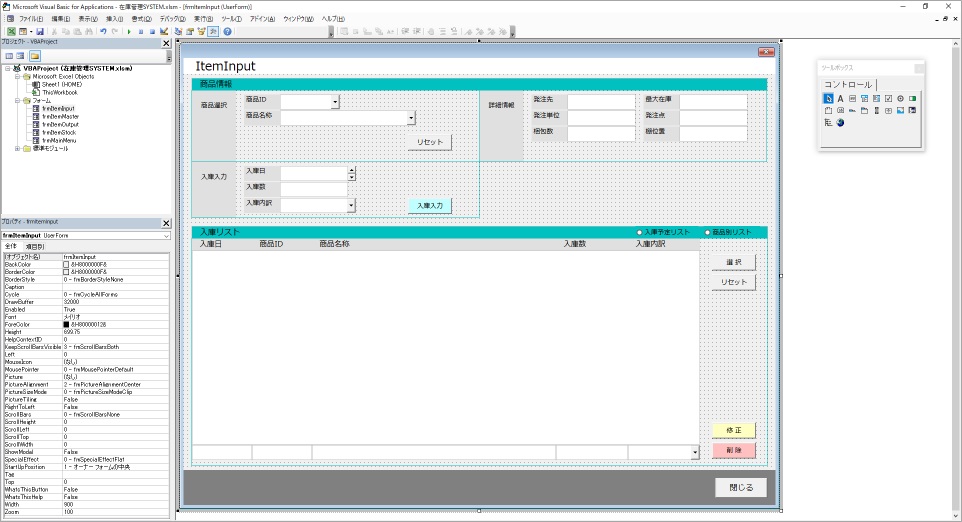The image size is (962, 522).
Task: Pick the TextBox control in the Toolbox
Action: [x=852, y=99]
